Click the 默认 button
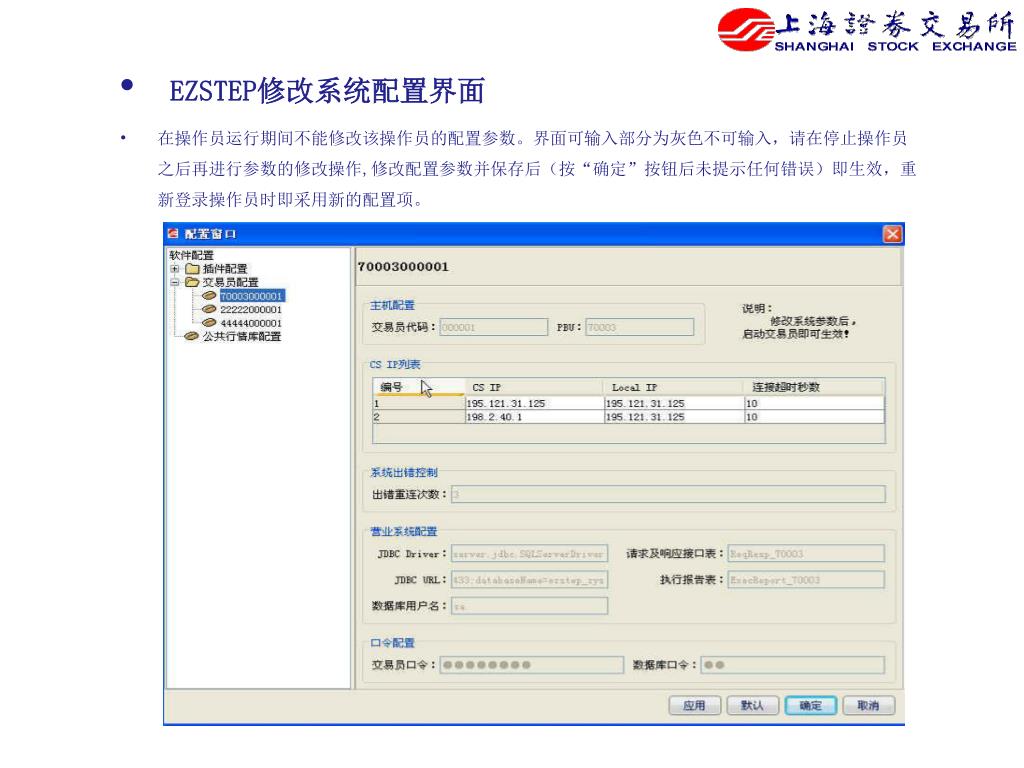 pos(752,705)
